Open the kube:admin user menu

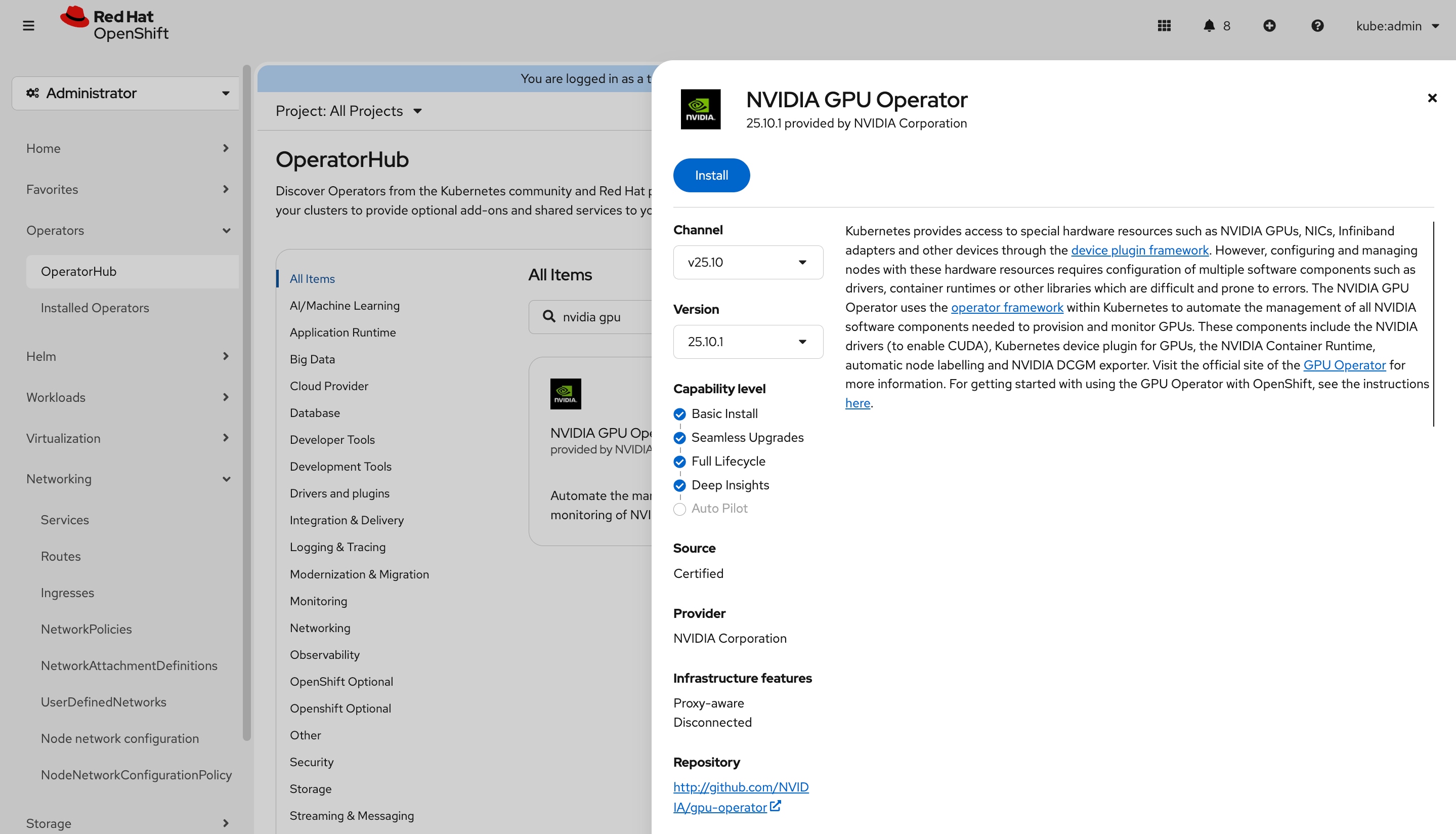tap(1397, 26)
